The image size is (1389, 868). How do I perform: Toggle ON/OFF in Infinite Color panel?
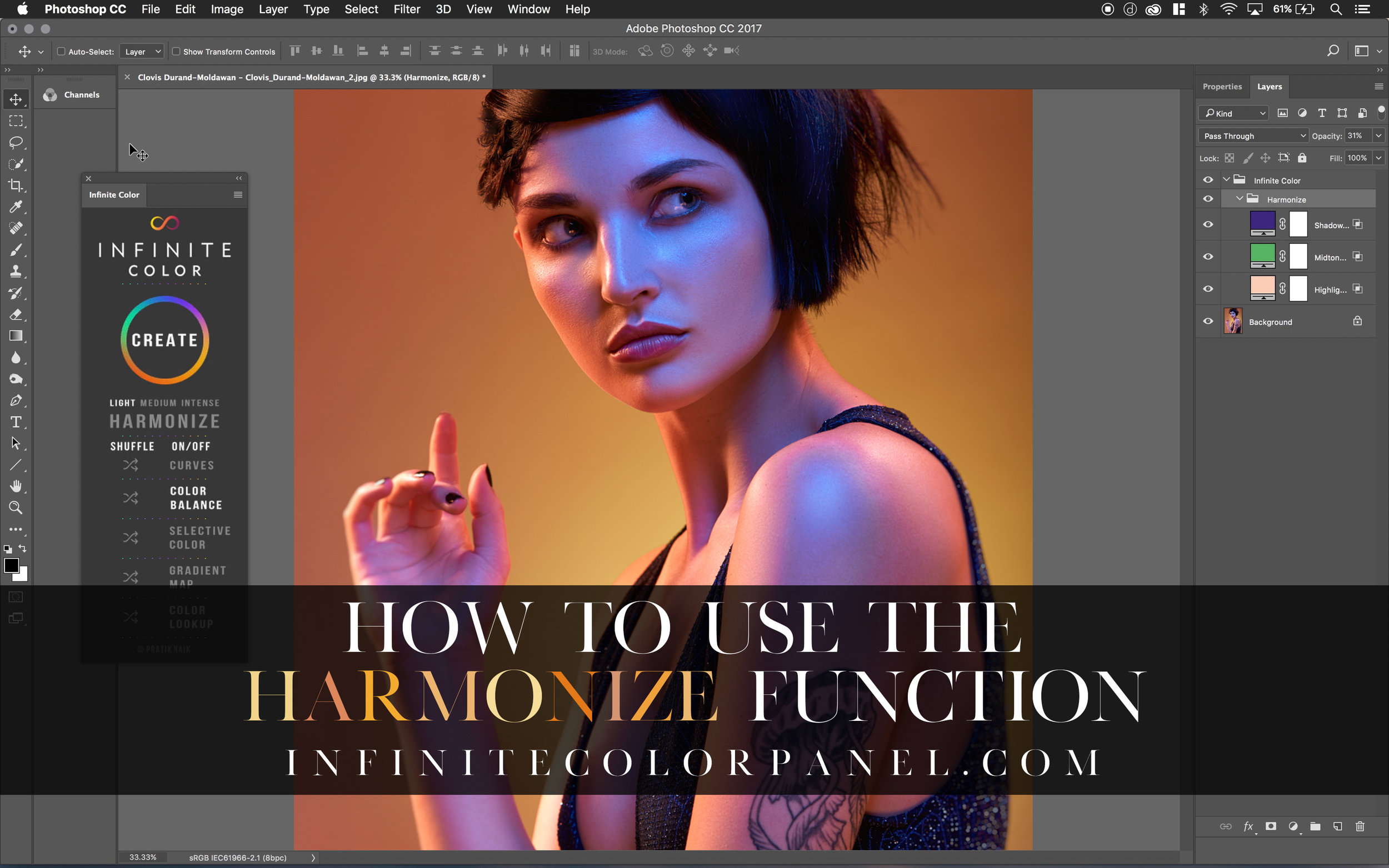tap(191, 446)
